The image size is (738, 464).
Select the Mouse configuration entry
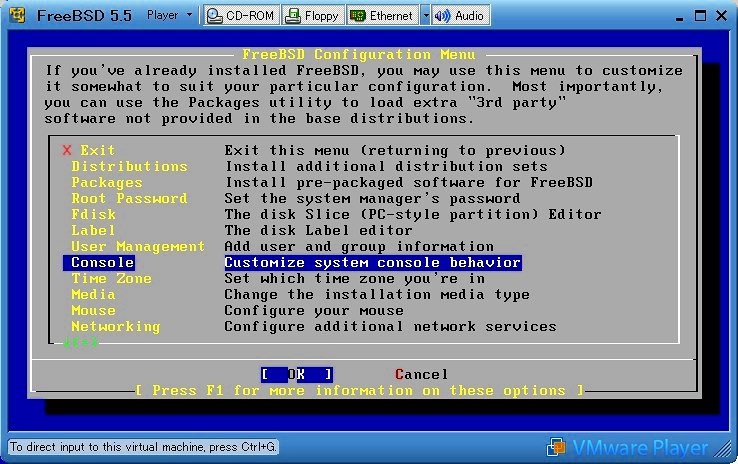coord(94,310)
